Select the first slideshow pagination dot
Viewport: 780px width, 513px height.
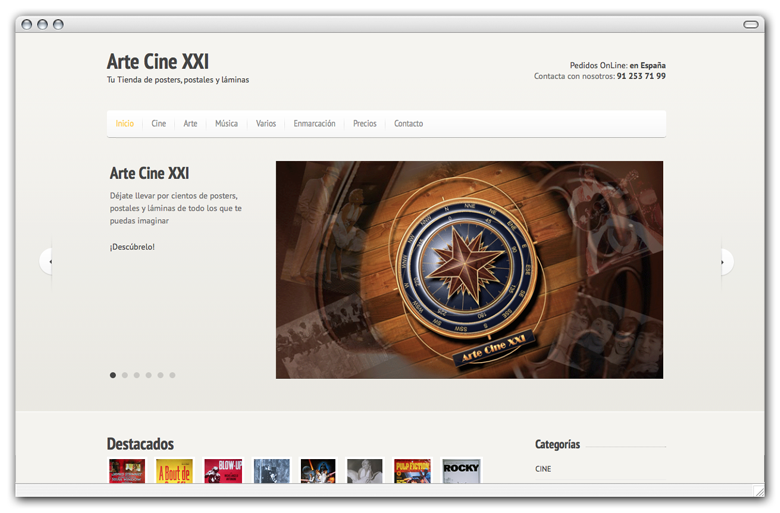(113, 375)
